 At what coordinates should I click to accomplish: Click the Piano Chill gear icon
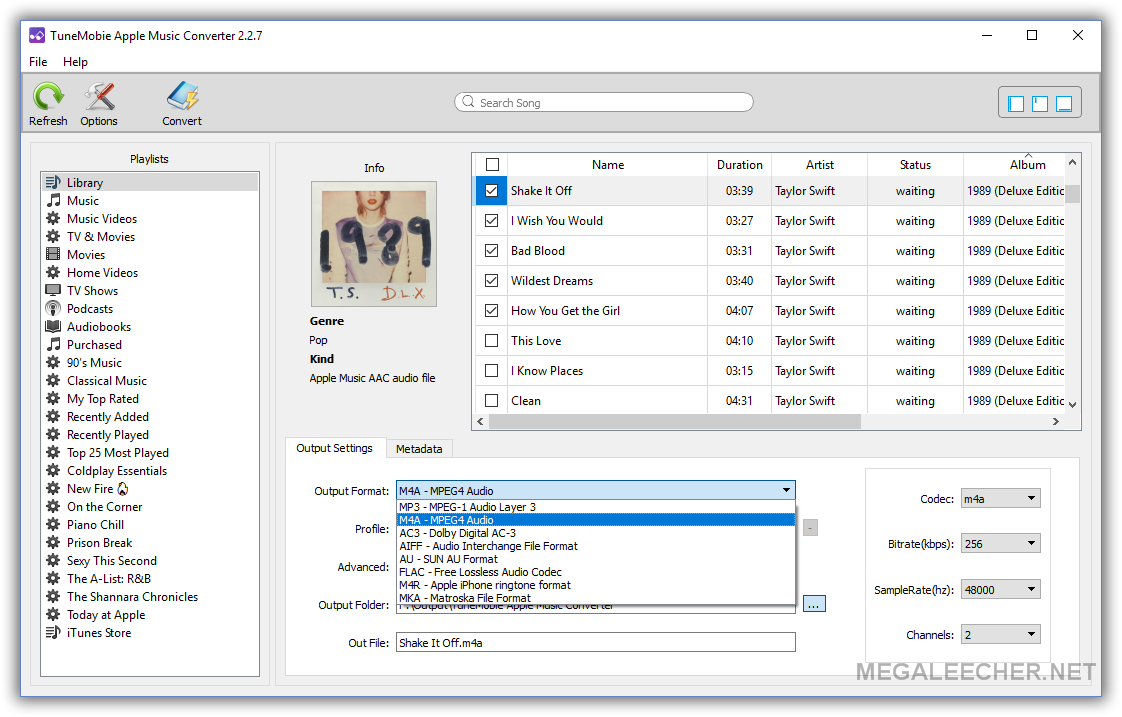coord(53,525)
